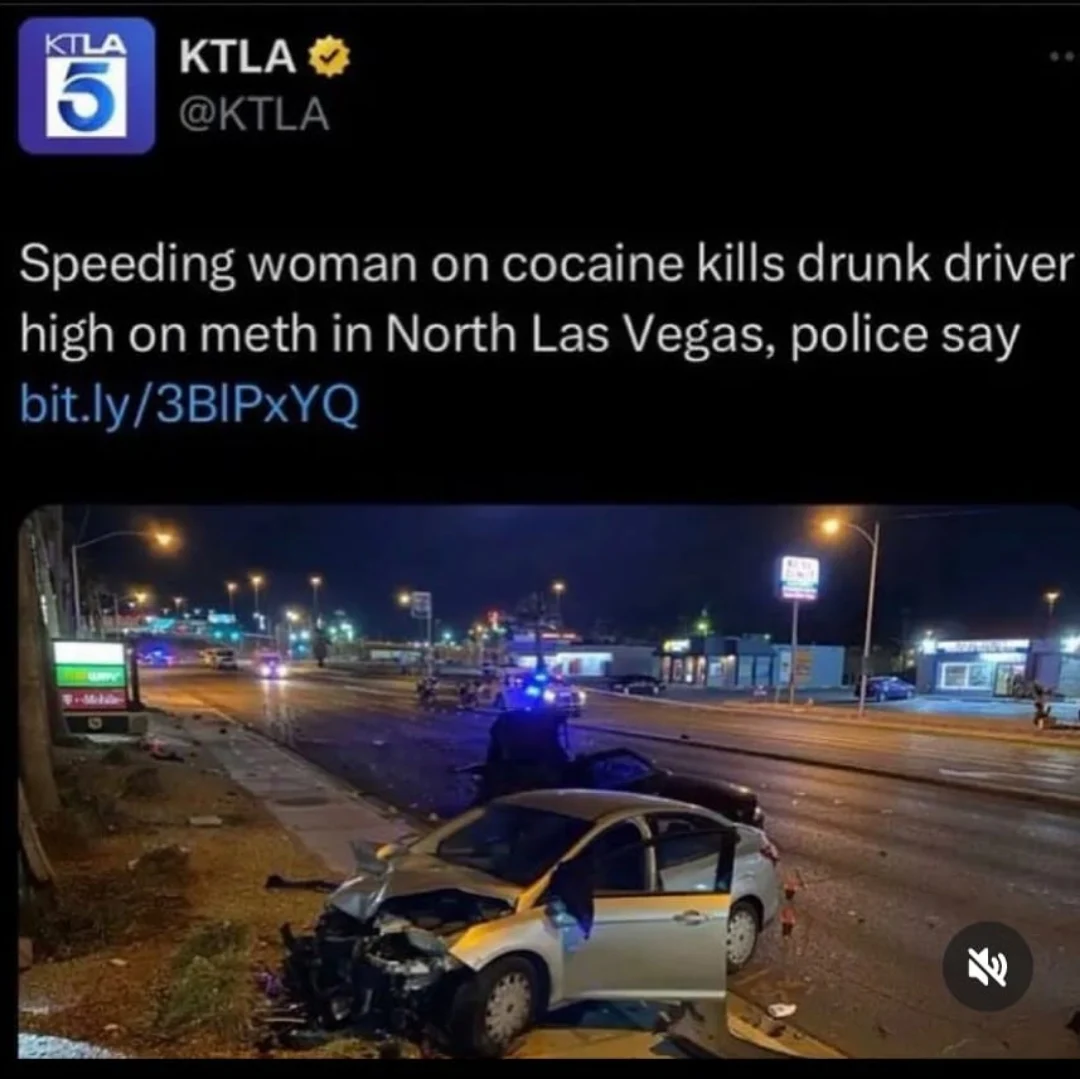The width and height of the screenshot is (1080, 1079).
Task: Select the @KTLA handle
Action: pos(253,114)
